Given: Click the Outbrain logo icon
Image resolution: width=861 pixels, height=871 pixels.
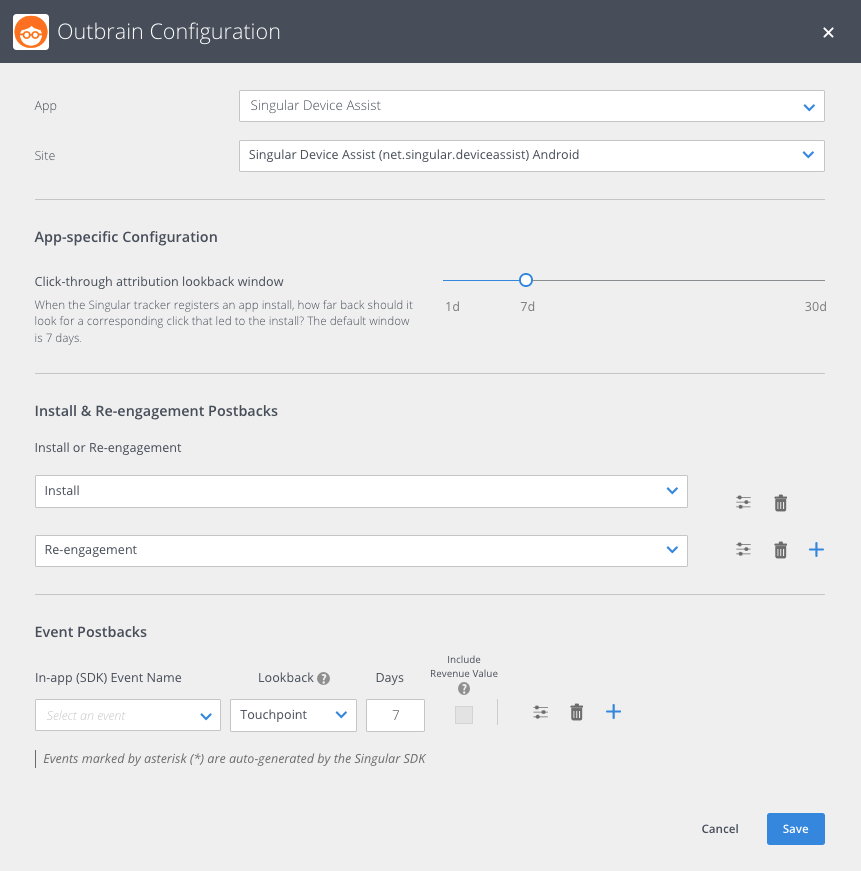Looking at the screenshot, I should [31, 32].
